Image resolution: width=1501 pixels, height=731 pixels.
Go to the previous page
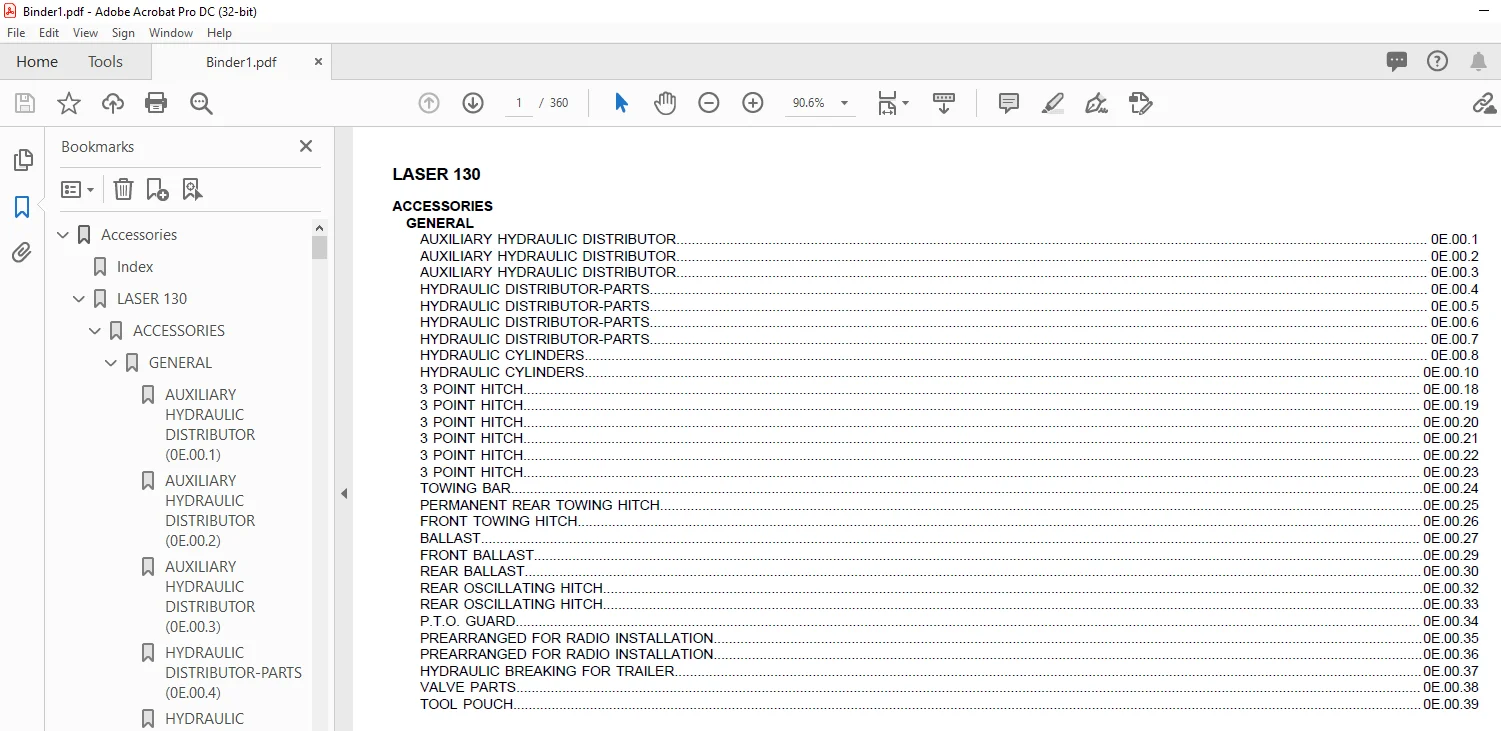[x=429, y=103]
